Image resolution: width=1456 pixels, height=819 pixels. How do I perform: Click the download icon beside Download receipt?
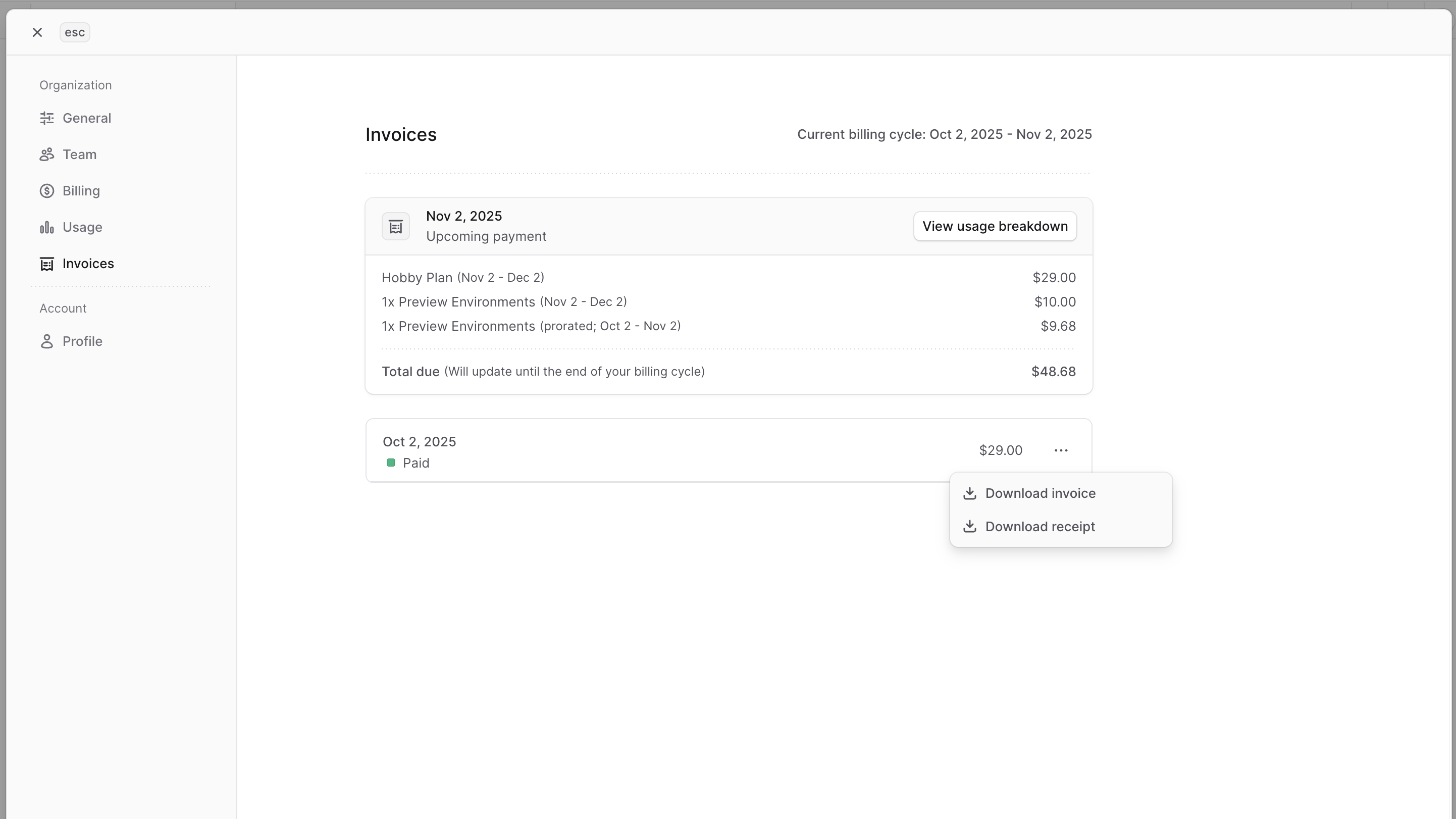pyautogui.click(x=970, y=526)
